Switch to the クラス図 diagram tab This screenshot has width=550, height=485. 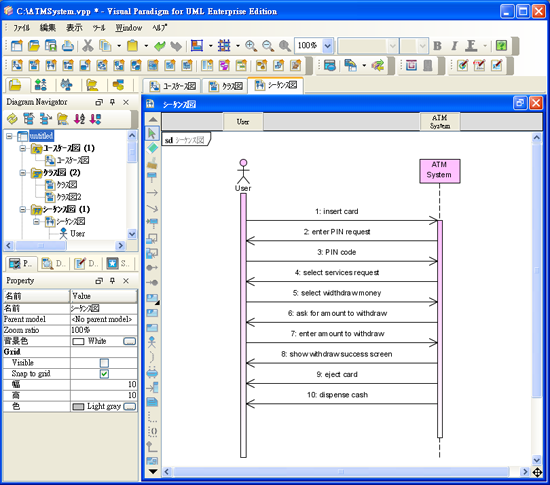click(x=226, y=86)
